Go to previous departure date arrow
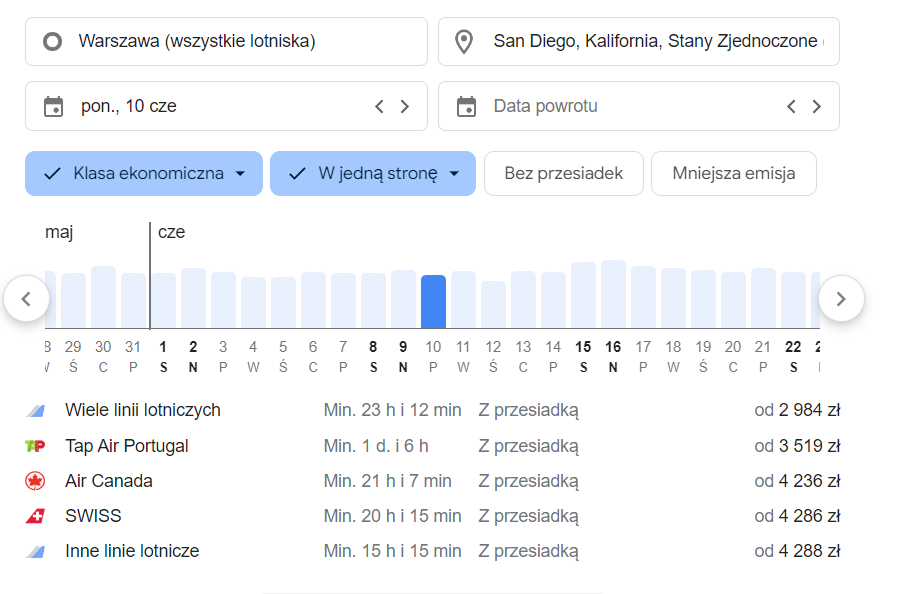Image resolution: width=909 pixels, height=594 pixels. click(x=379, y=106)
